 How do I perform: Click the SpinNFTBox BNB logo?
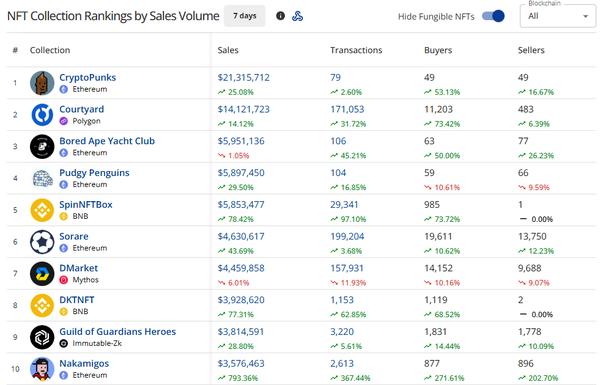coord(42,210)
